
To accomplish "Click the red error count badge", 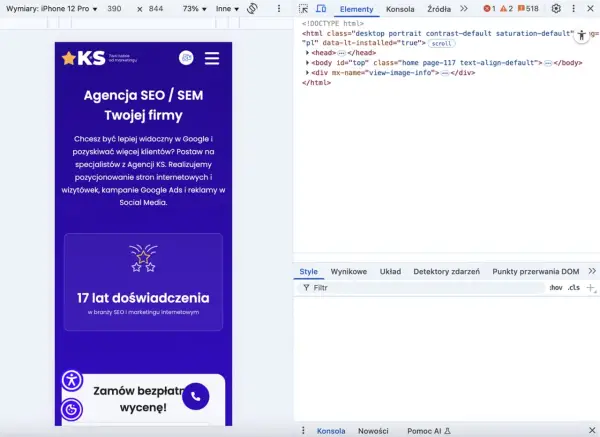I will point(489,8).
